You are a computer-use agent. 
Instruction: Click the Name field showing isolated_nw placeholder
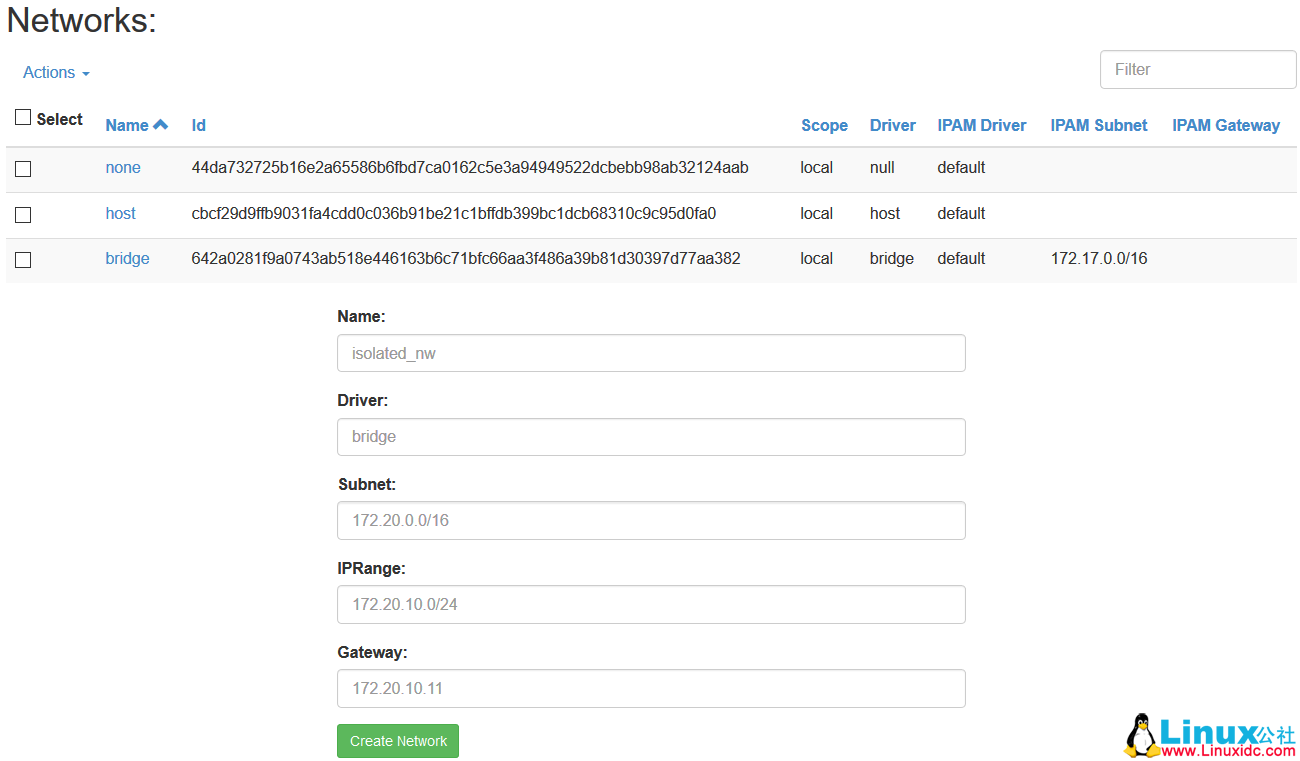click(x=650, y=353)
